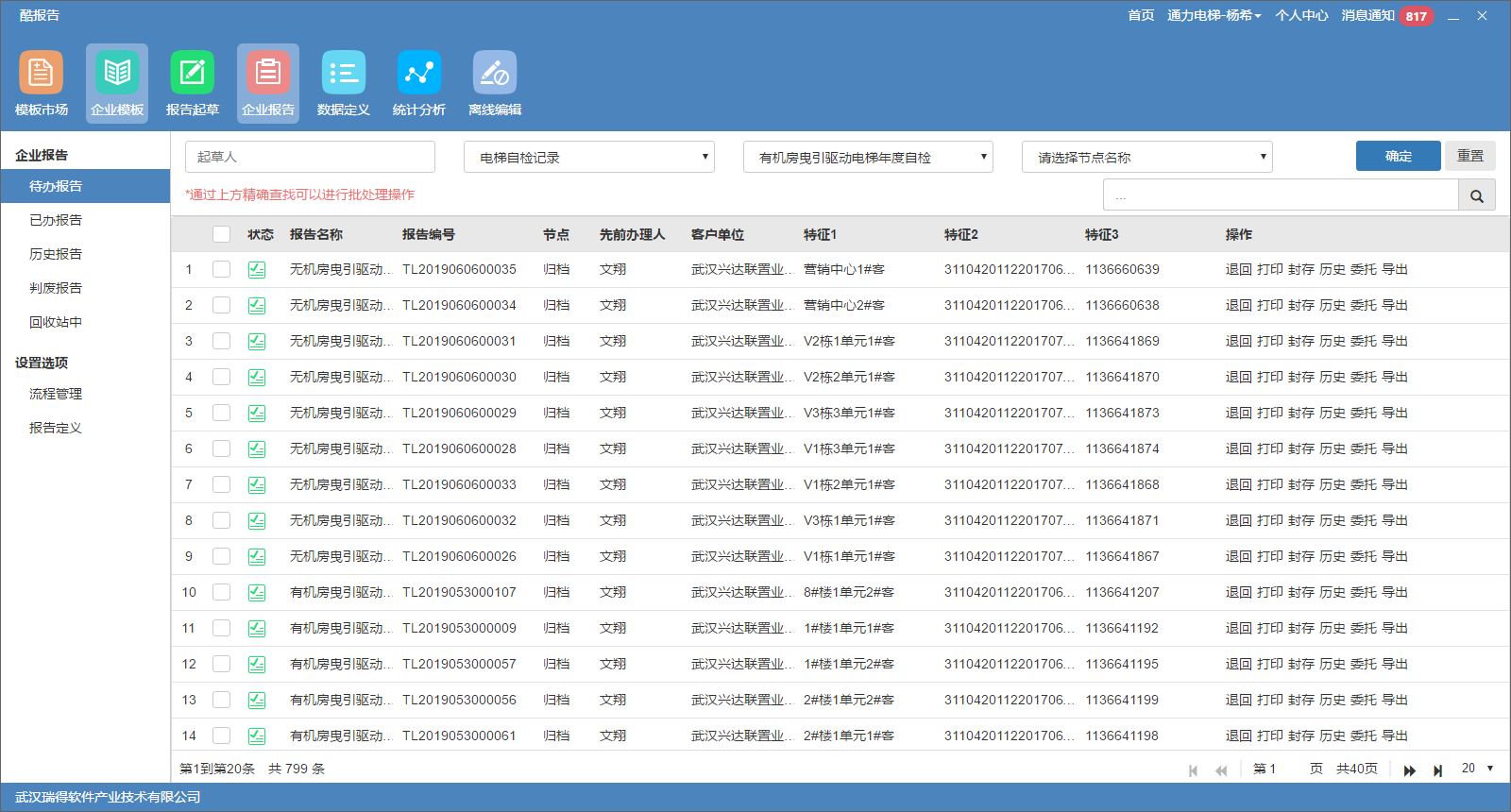Expand the 电梯自检记录 dropdown
This screenshot has height=812, width=1511.
coord(589,157)
